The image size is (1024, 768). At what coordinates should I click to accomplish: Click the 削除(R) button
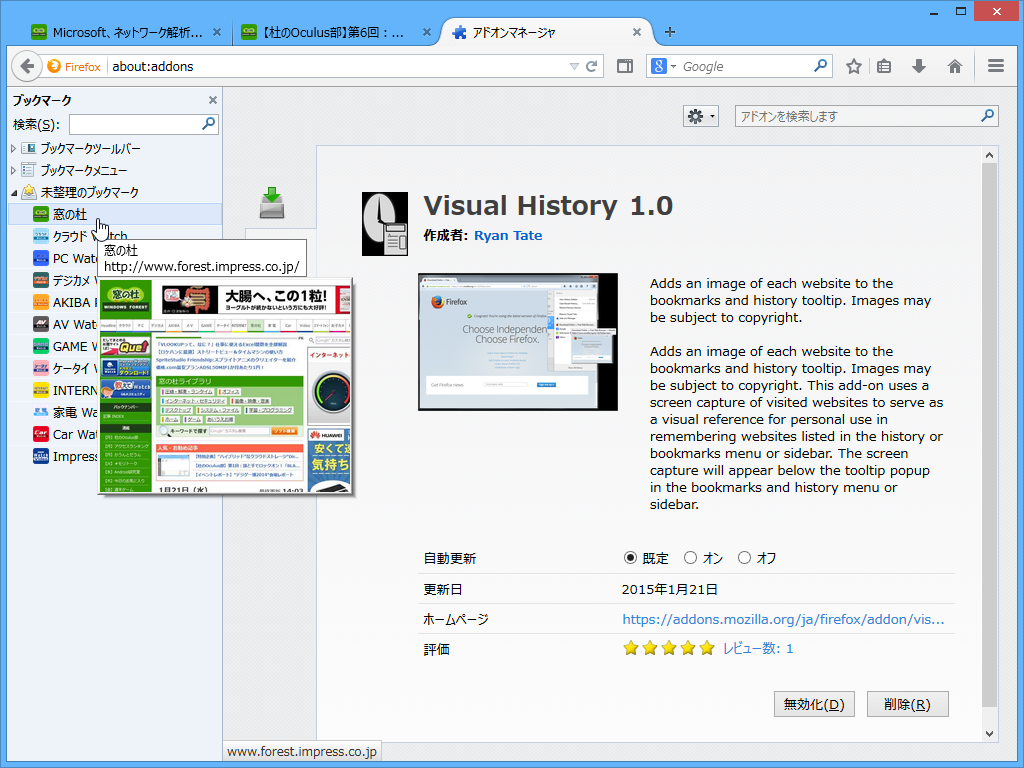(907, 704)
